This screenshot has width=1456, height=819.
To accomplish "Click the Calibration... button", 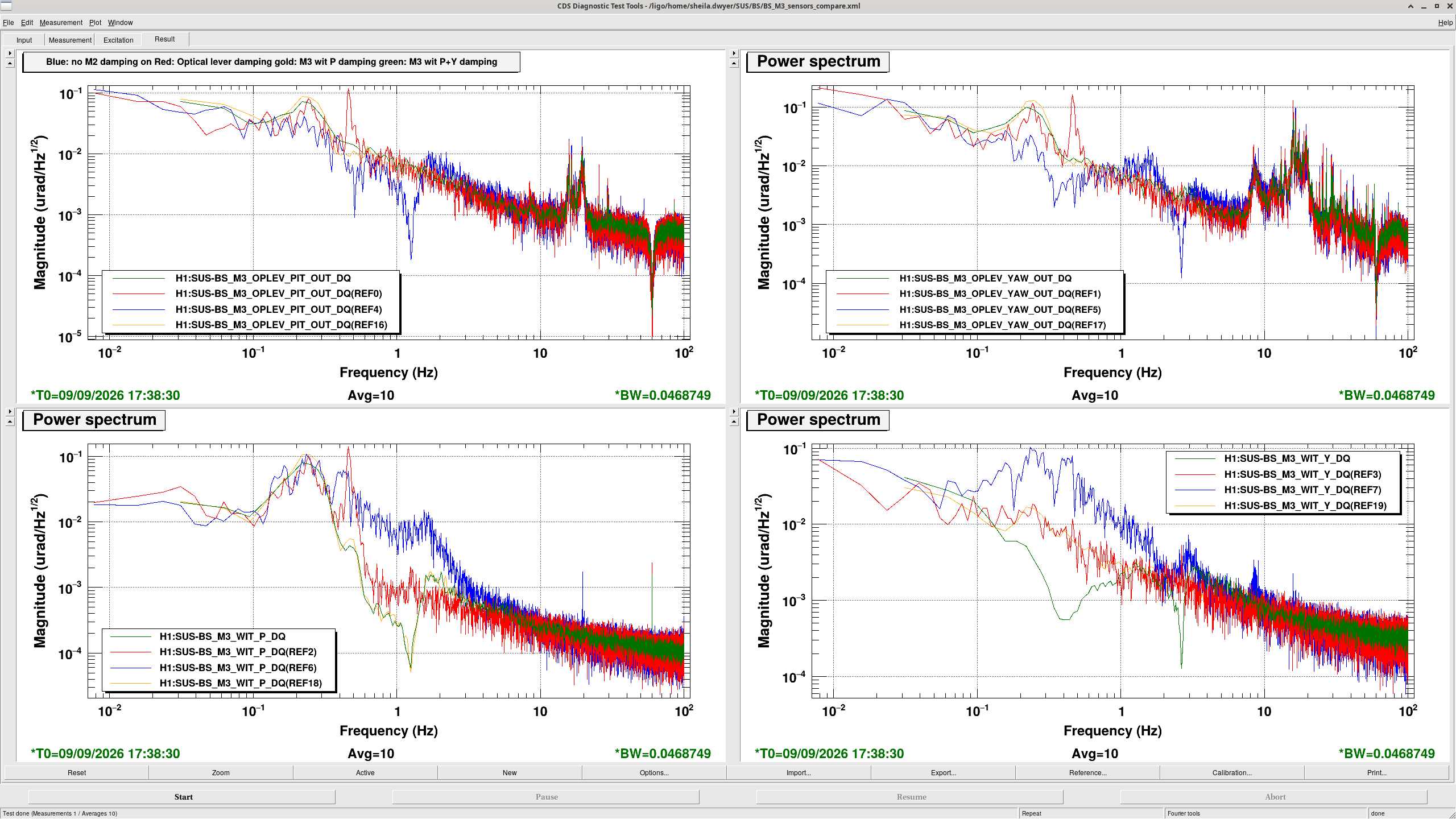I will [1232, 772].
